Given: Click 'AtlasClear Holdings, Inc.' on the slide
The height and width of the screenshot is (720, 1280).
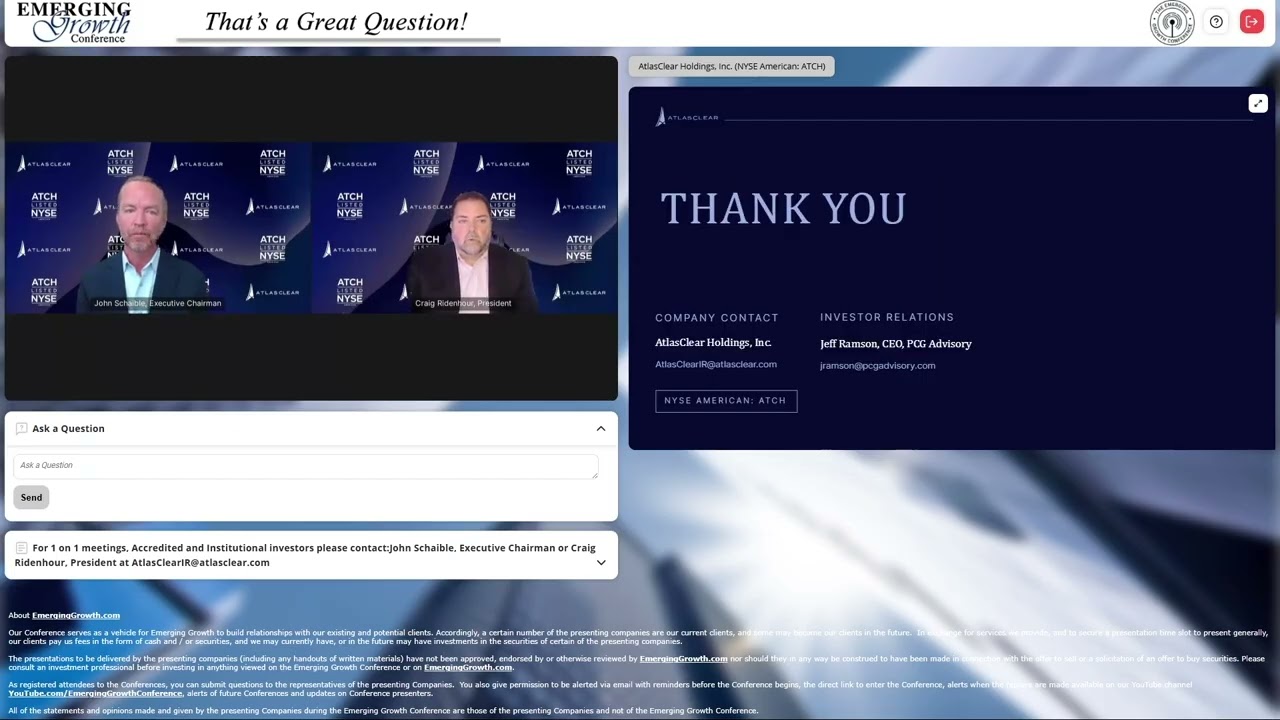Looking at the screenshot, I should click(713, 343).
